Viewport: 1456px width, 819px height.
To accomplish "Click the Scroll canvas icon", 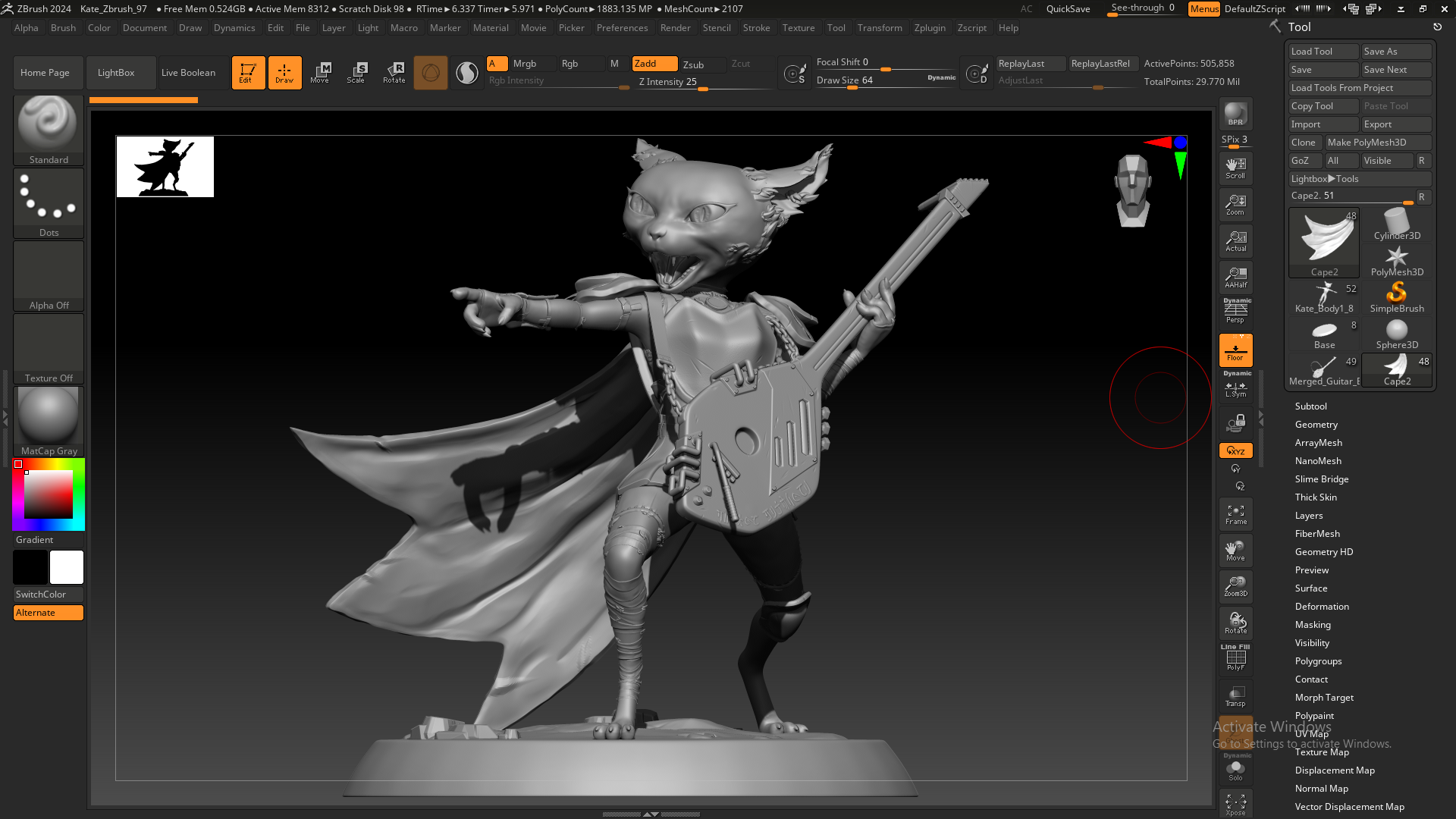I will coord(1235,168).
